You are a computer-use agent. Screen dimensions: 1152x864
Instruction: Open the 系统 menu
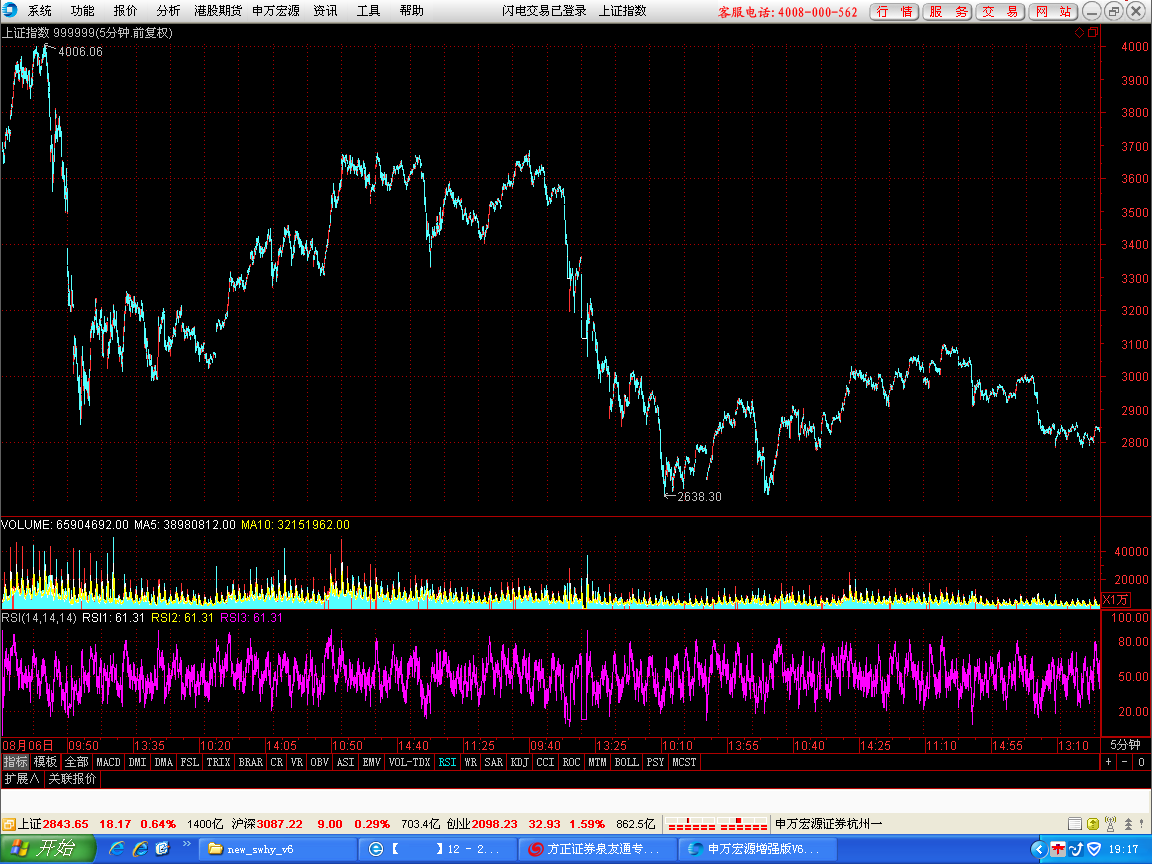pos(40,10)
